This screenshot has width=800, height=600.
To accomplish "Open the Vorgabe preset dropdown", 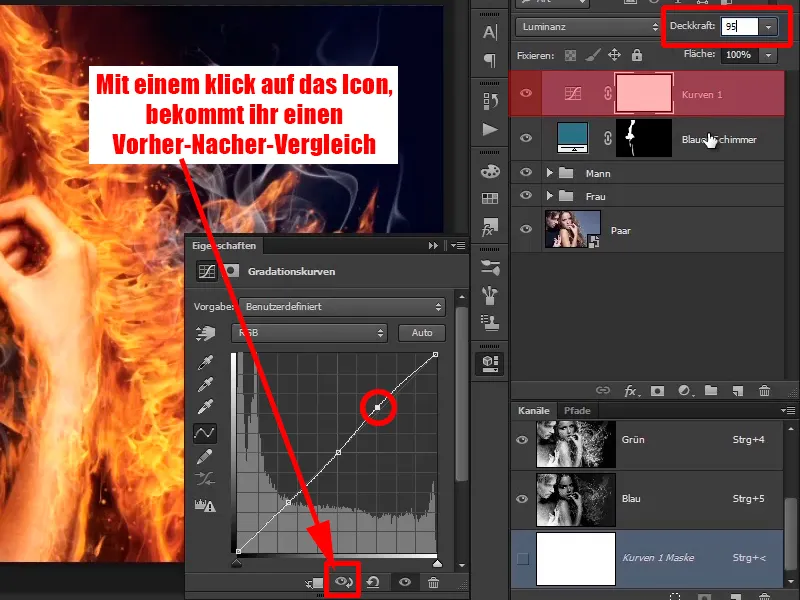I will (342, 307).
